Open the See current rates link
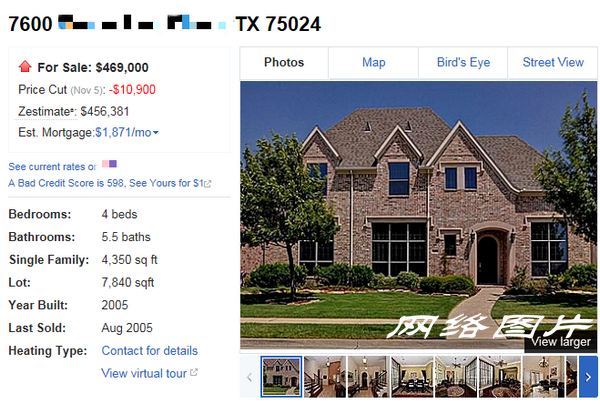 tap(53, 167)
